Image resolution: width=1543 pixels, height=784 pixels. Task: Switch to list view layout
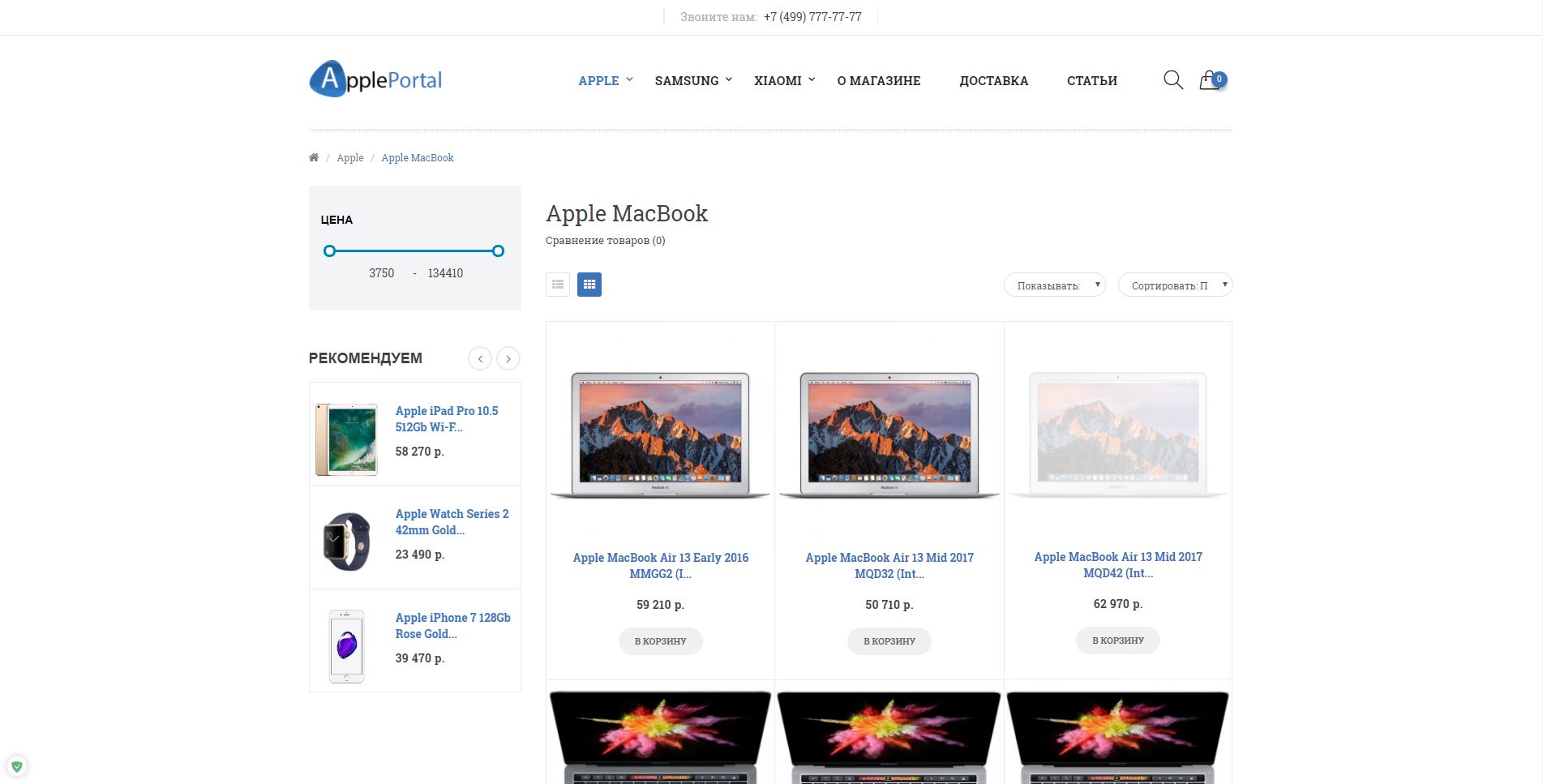[558, 285]
